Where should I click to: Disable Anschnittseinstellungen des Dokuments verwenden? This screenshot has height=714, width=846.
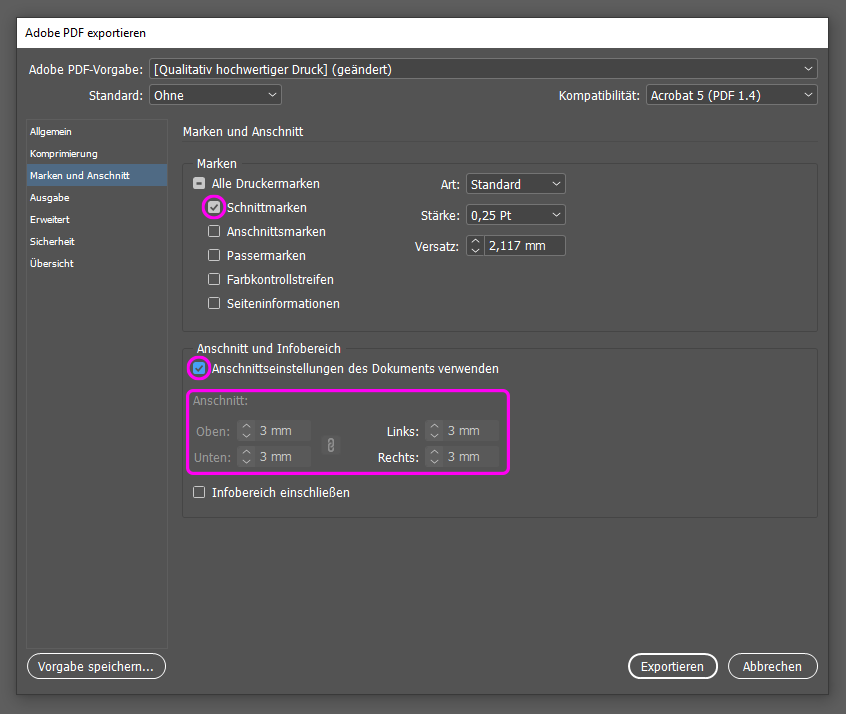tap(199, 369)
